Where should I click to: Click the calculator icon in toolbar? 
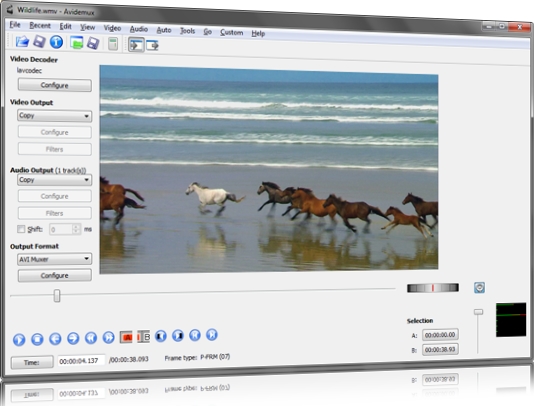(x=113, y=44)
